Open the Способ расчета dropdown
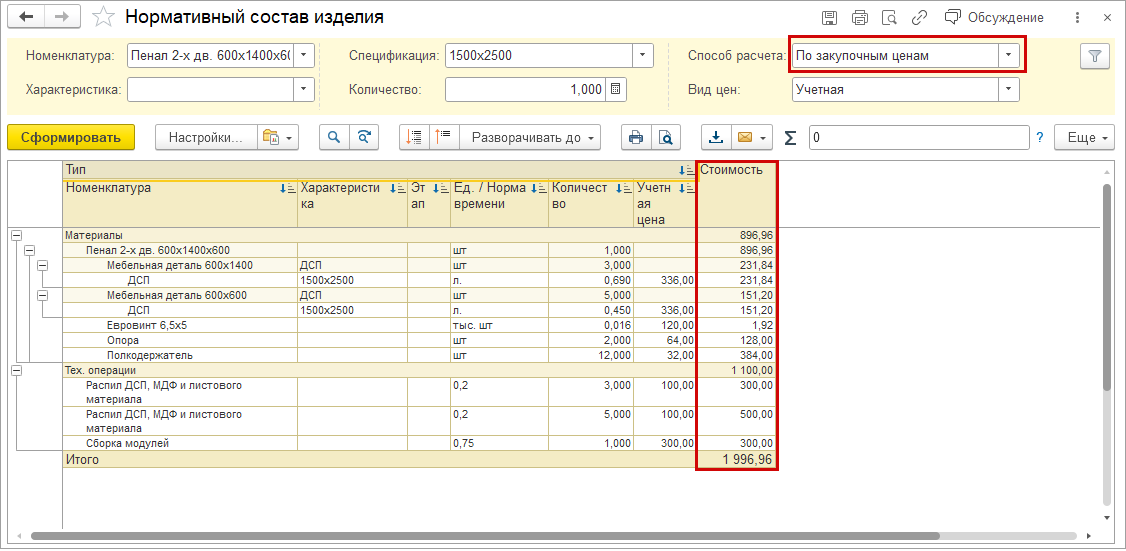This screenshot has height=551, width=1126. coord(1009,55)
